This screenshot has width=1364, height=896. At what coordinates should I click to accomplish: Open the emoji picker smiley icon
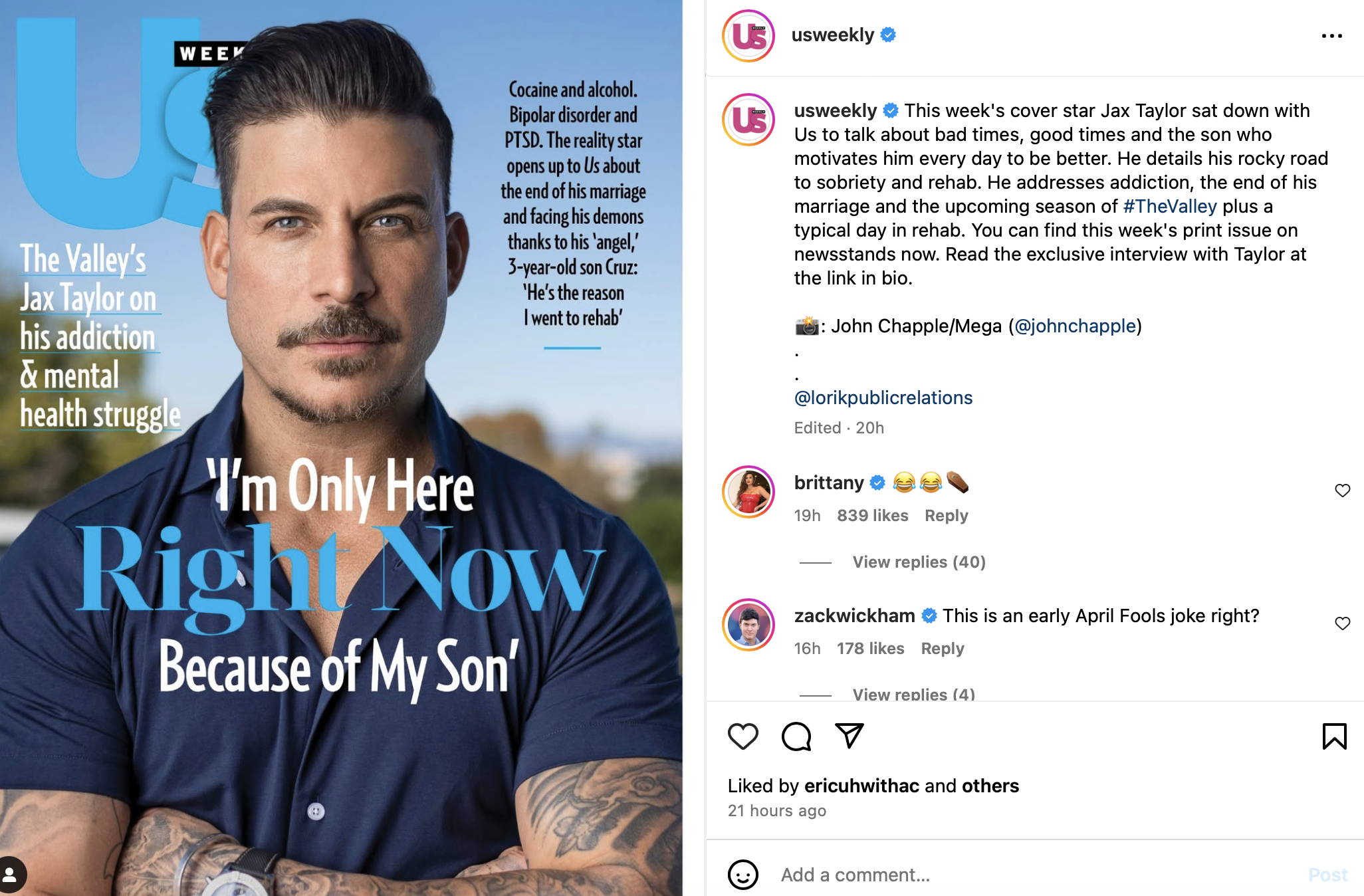point(743,875)
